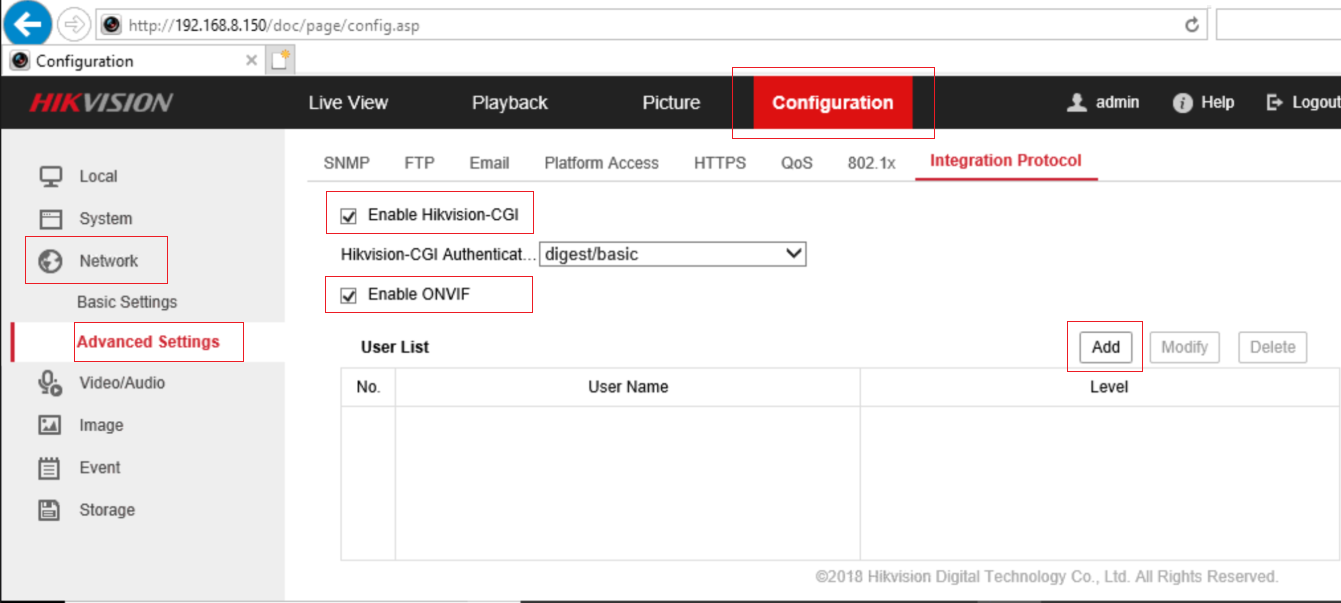Viewport: 1341px width, 603px height.
Task: Click the Local monitor icon in sidebar
Action: click(x=50, y=176)
